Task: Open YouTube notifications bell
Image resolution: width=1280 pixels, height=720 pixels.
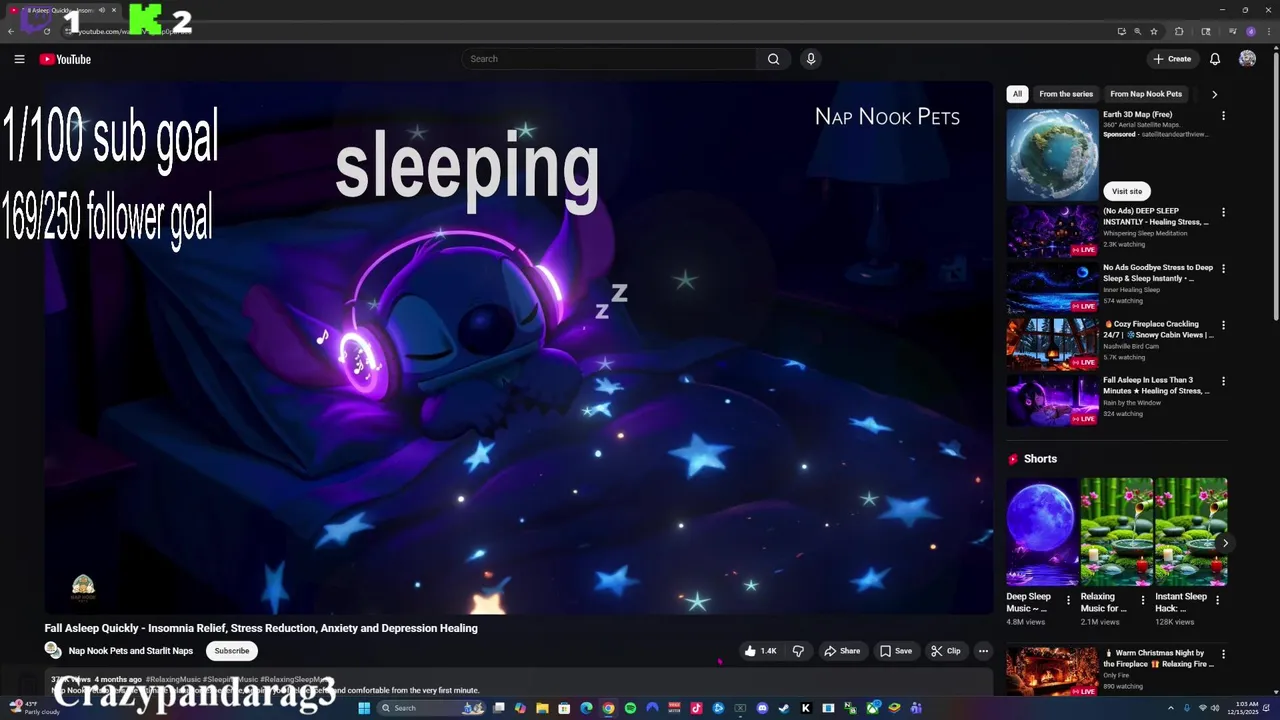Action: (x=1215, y=59)
